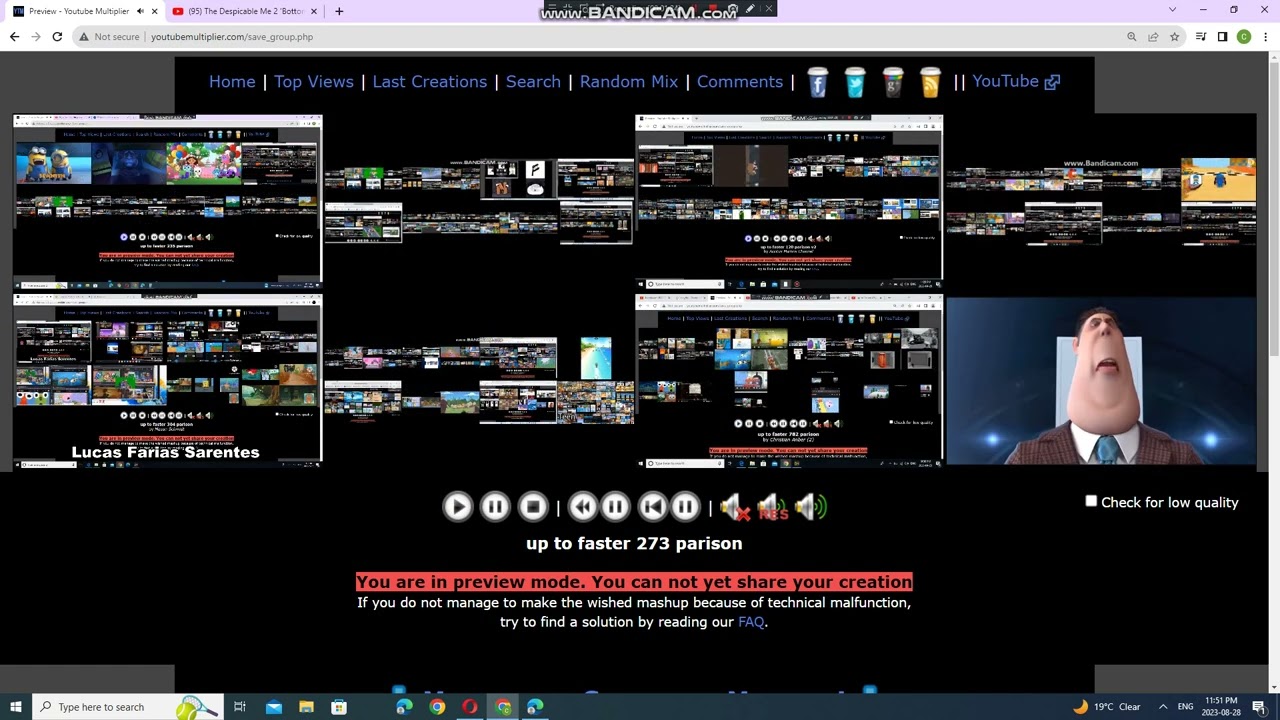Bookmark this page with the star icon

[x=1174, y=37]
